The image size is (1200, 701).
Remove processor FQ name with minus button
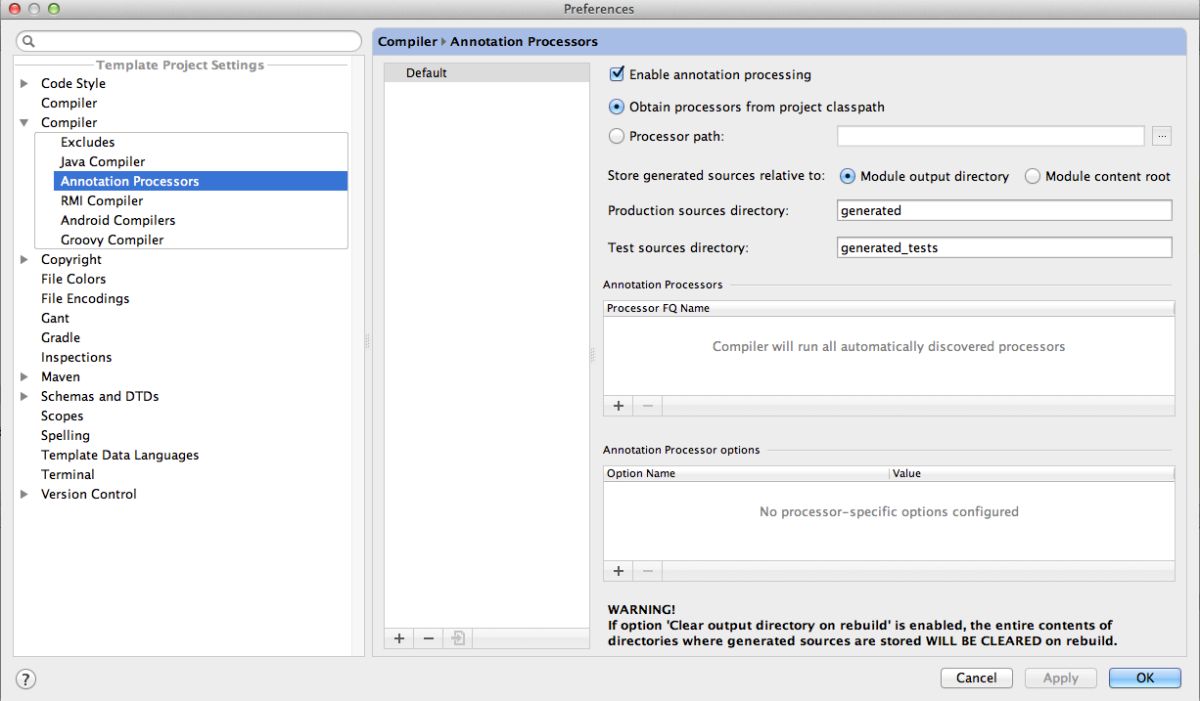[647, 406]
